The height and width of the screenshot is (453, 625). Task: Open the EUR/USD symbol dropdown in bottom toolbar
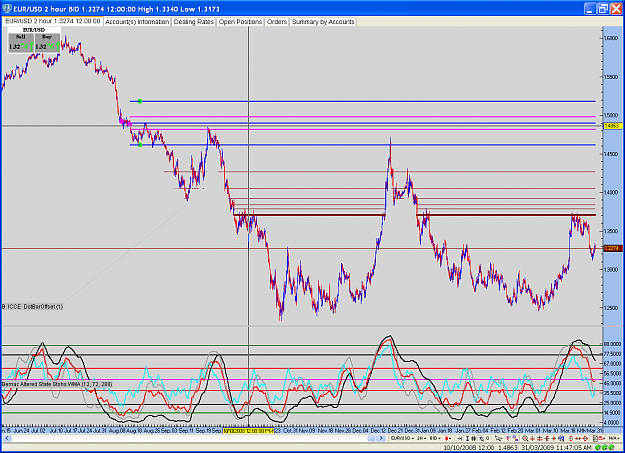[402, 438]
